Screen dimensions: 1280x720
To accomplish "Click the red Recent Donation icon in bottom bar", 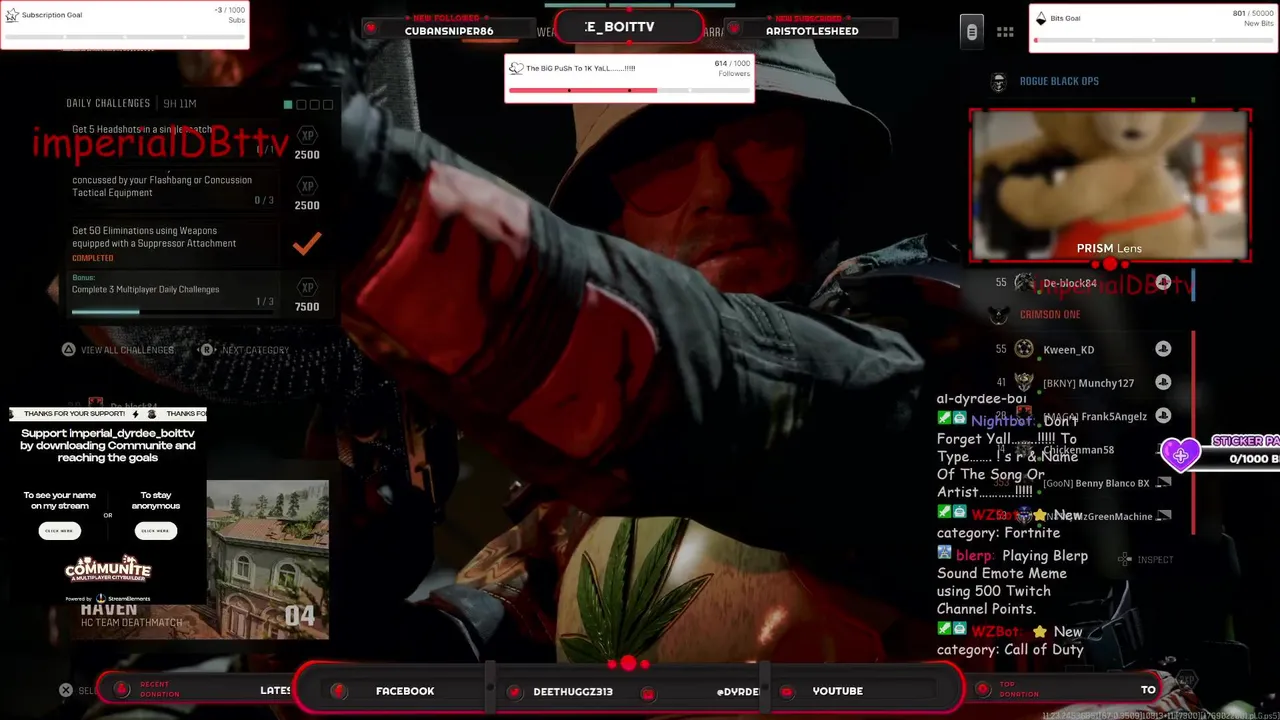I will 122,689.
